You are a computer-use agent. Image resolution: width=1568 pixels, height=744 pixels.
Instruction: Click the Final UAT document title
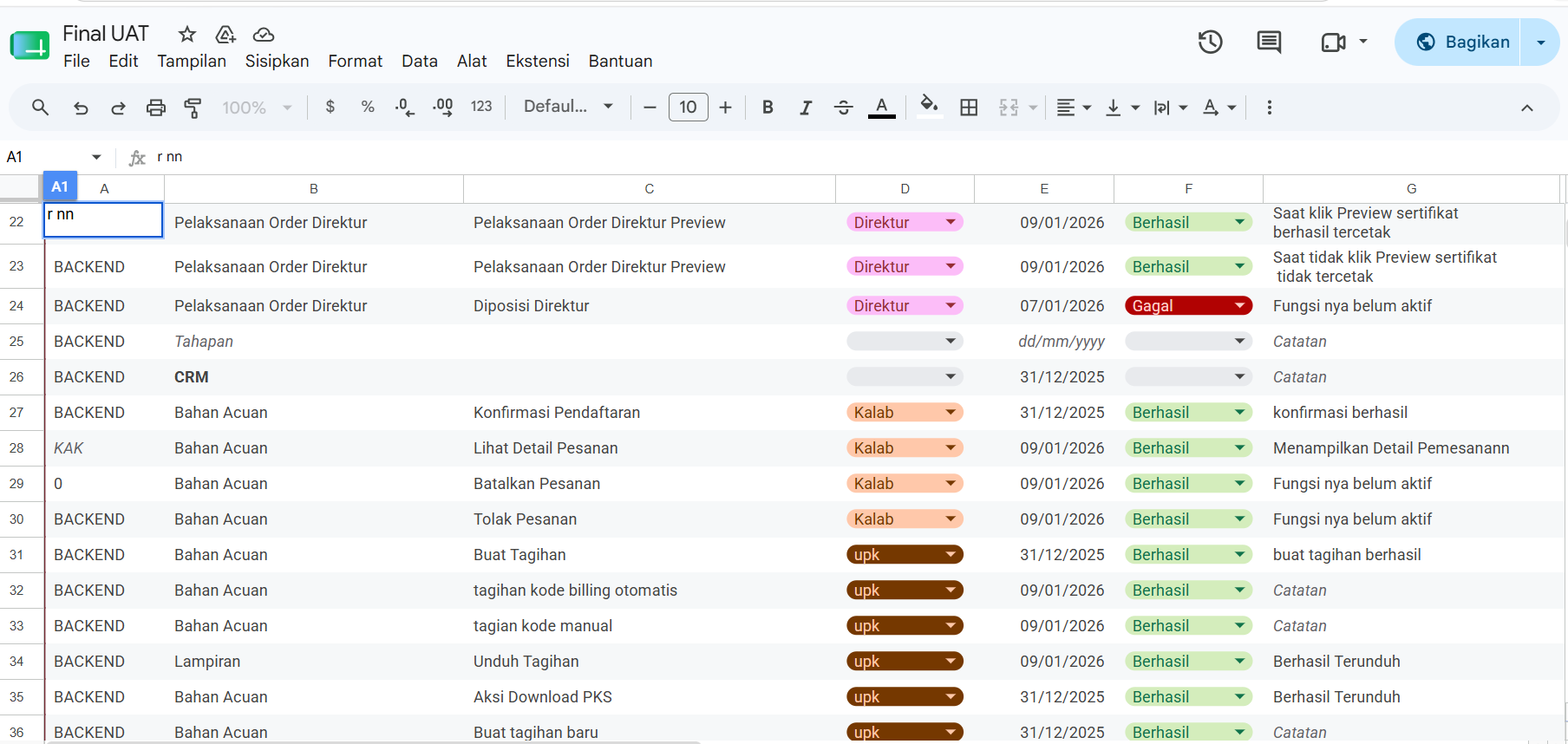coord(106,34)
